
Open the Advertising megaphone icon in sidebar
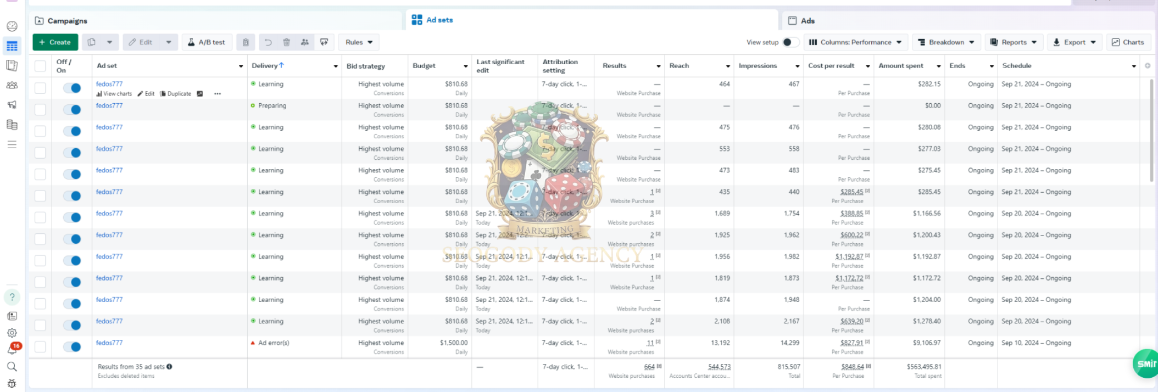click(x=12, y=105)
